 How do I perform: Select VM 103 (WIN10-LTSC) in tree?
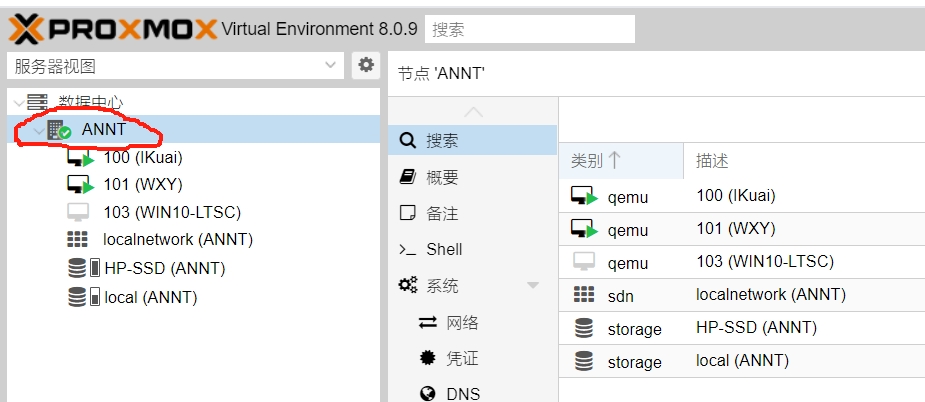coord(172,212)
